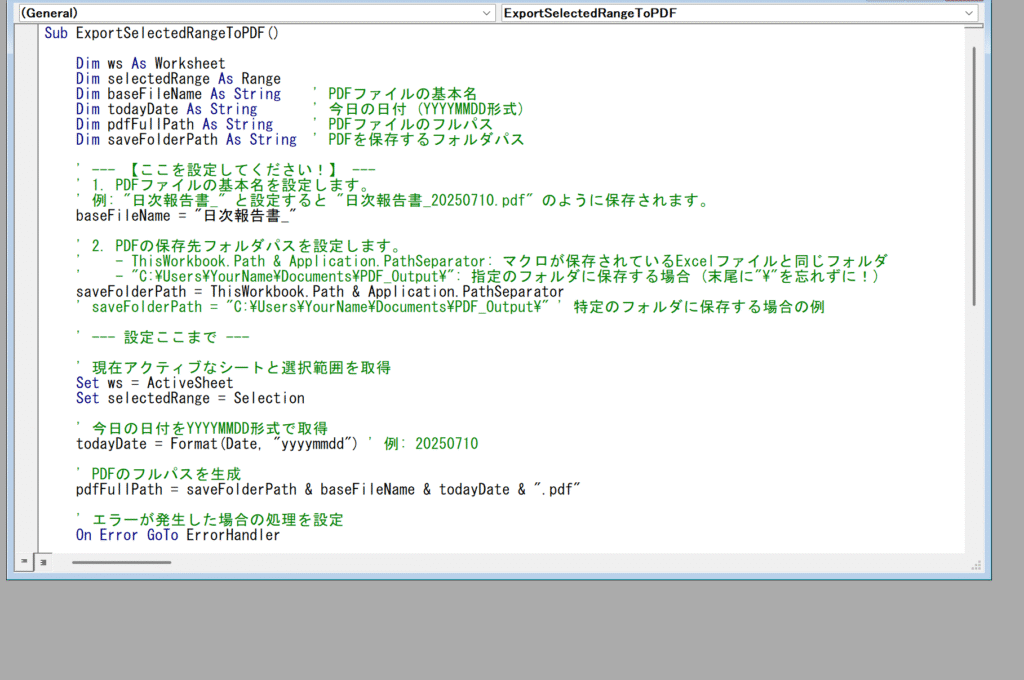Click the split bar above the vertical scrollbar
1024x680 pixels.
click(x=974, y=27)
